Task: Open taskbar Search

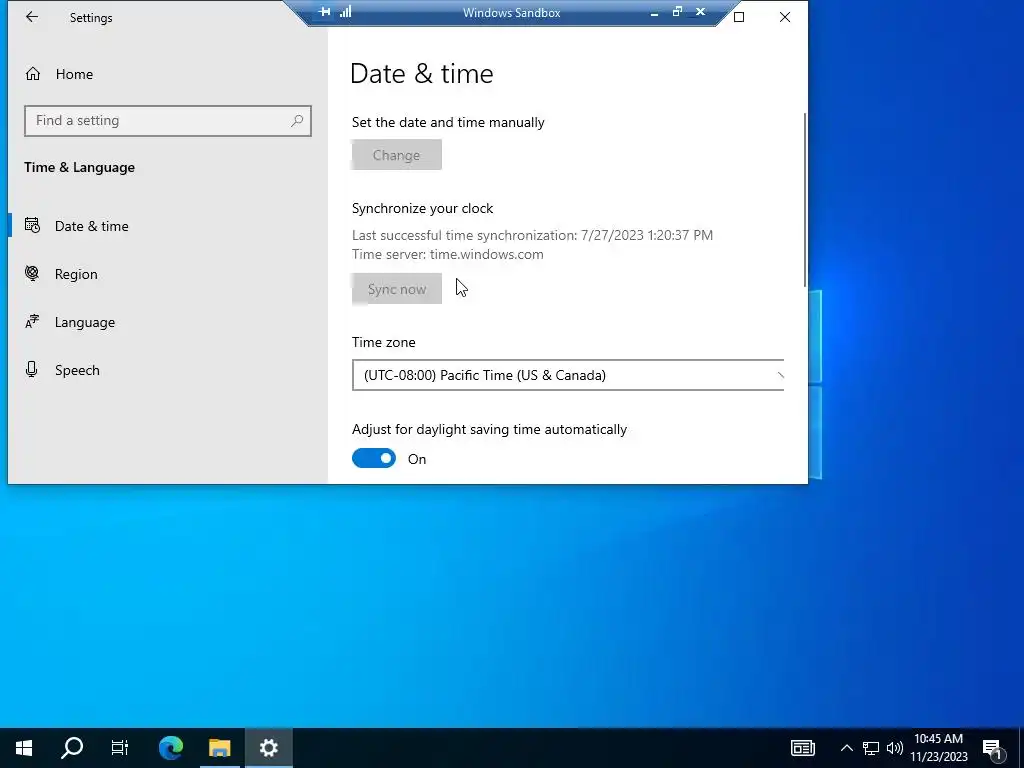Action: (x=72, y=748)
